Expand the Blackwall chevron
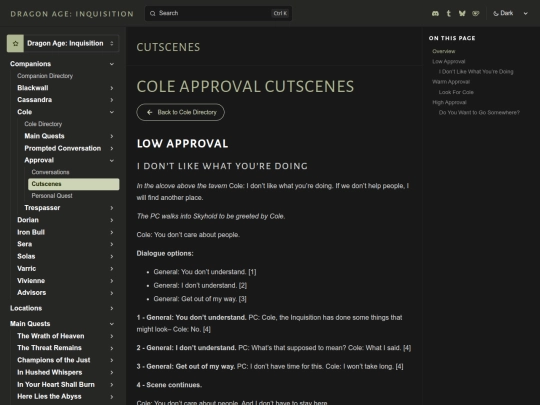The width and height of the screenshot is (540, 405). (112, 88)
